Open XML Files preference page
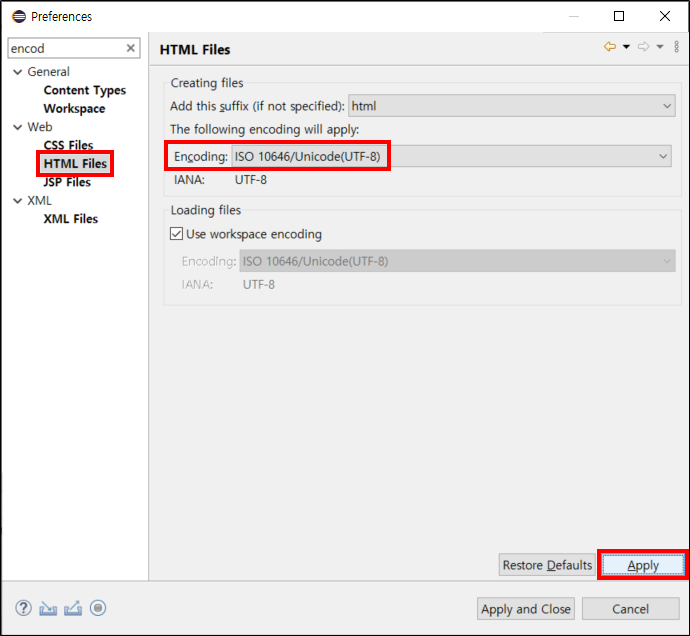Image resolution: width=690 pixels, height=636 pixels. pyautogui.click(x=70, y=219)
